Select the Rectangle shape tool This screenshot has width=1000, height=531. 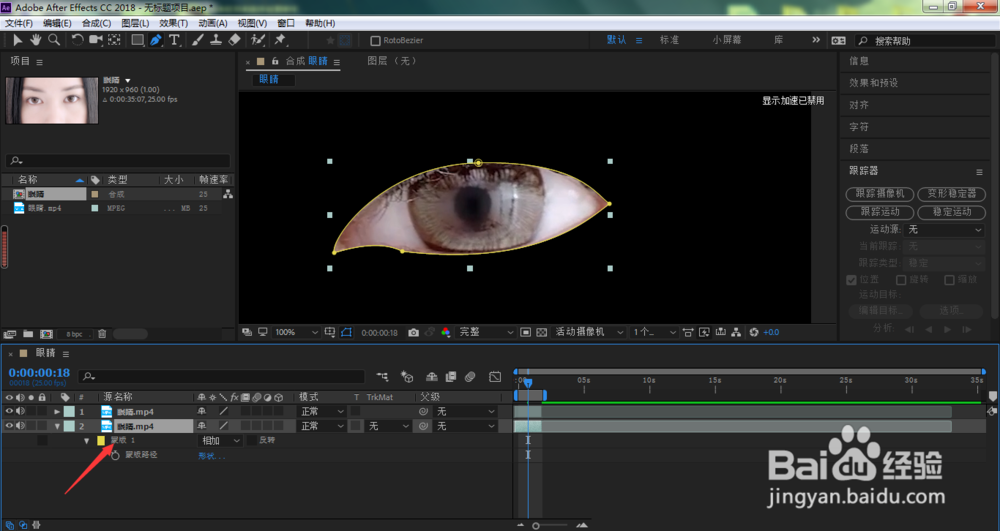137,40
